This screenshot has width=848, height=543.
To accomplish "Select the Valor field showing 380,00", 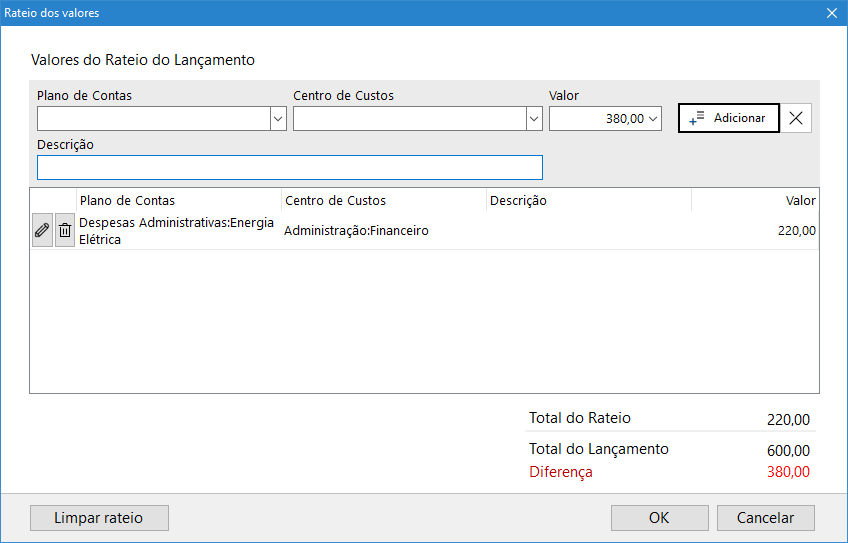I will [x=598, y=118].
